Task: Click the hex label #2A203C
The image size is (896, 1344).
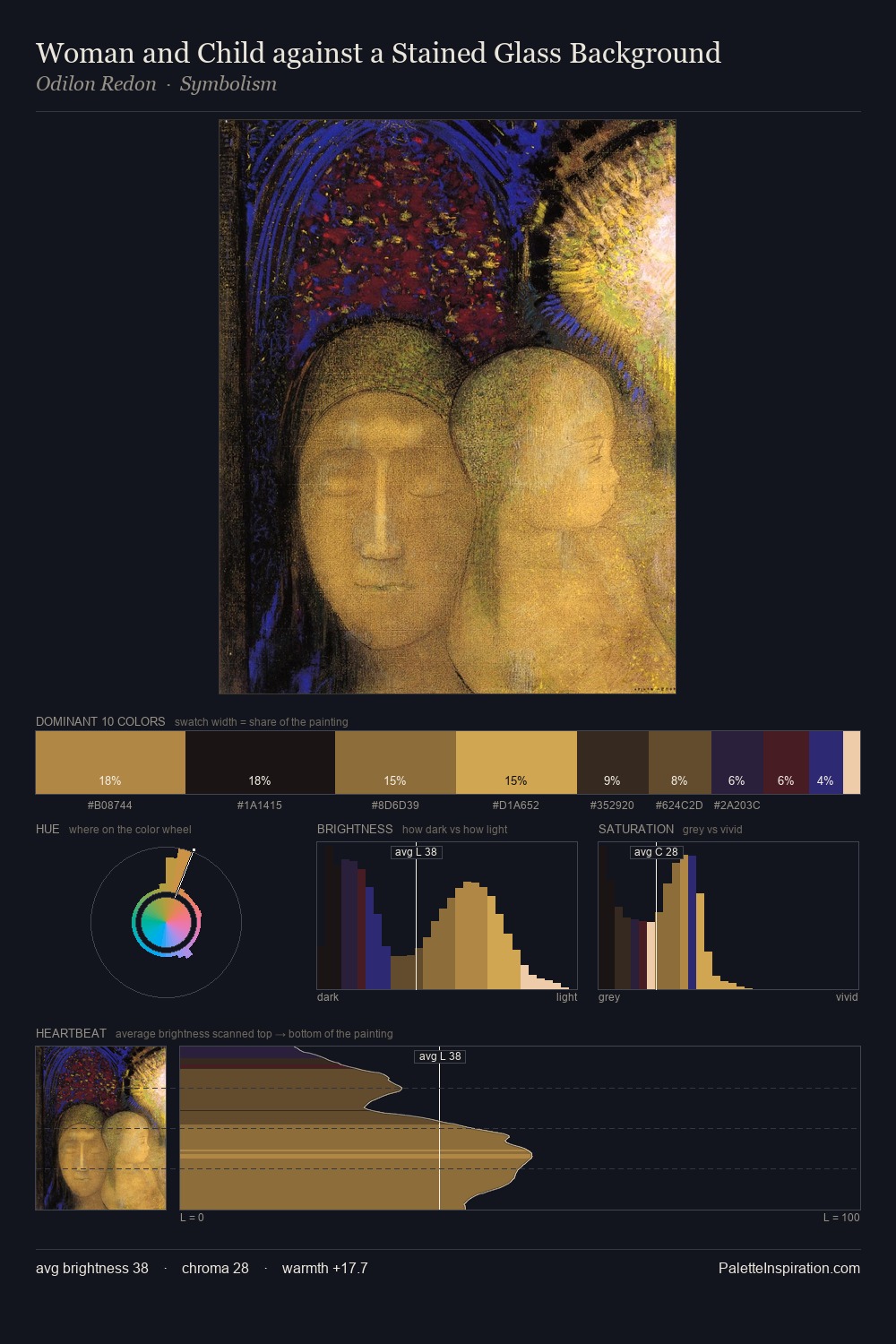Action: tap(737, 806)
